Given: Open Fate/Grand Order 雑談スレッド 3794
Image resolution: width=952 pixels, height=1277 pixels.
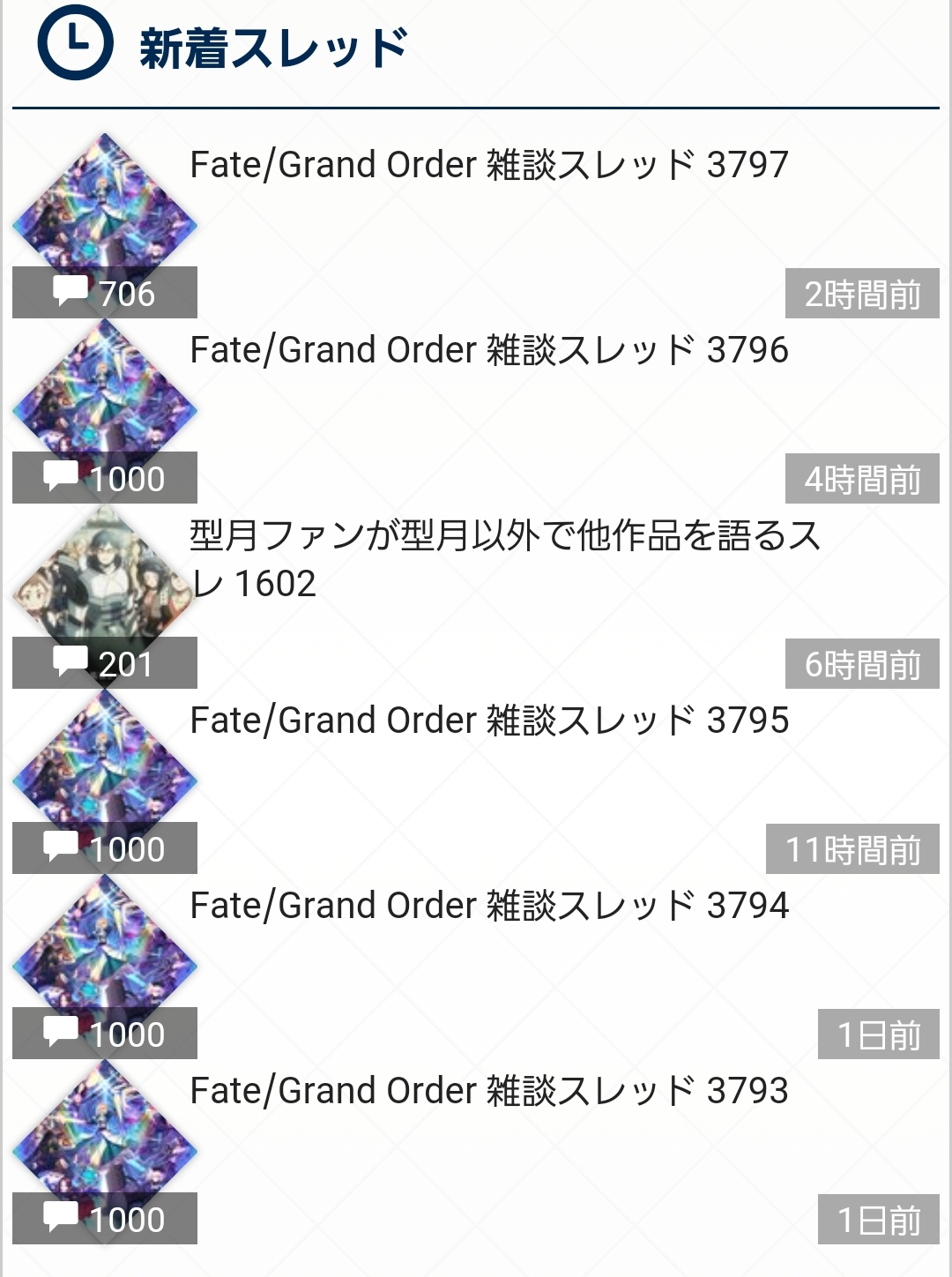Looking at the screenshot, I should coord(489,906).
